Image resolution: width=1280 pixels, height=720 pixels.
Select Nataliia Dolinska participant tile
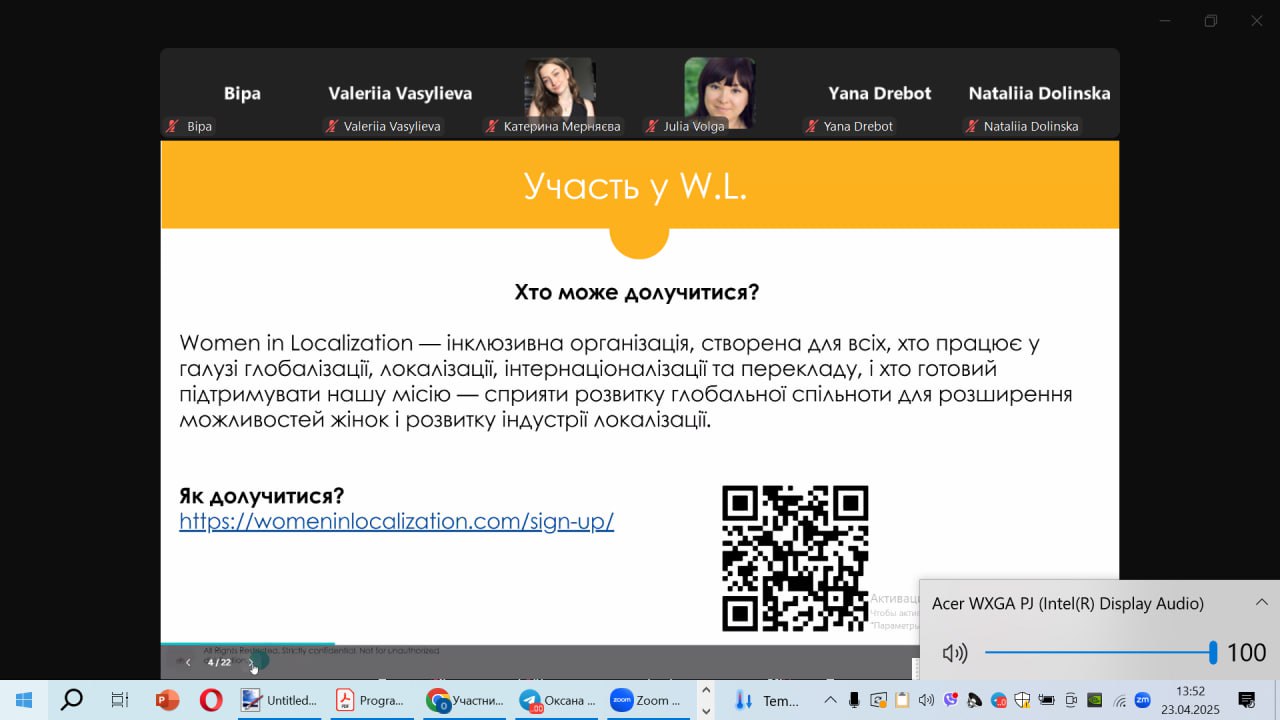tap(1039, 93)
